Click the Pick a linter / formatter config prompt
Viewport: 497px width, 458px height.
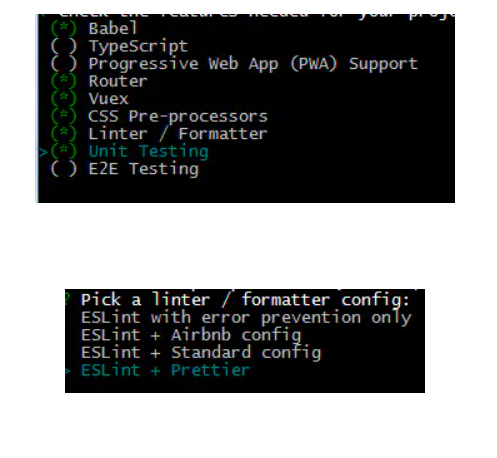[x=245, y=300]
